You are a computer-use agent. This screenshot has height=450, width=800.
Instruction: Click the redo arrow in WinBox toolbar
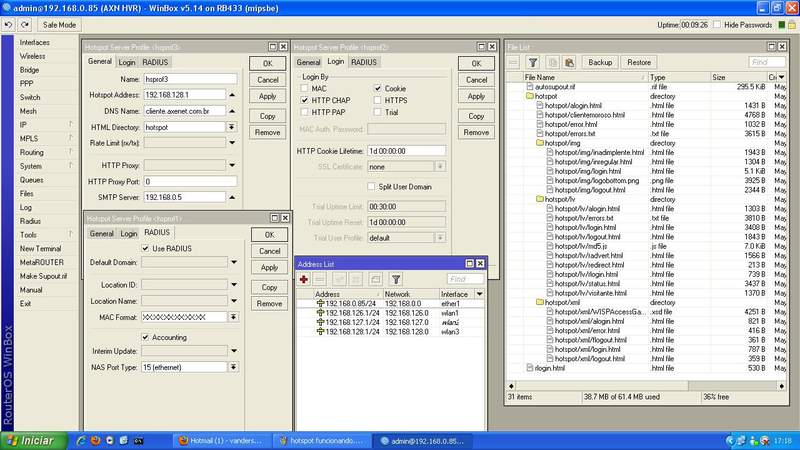point(23,23)
